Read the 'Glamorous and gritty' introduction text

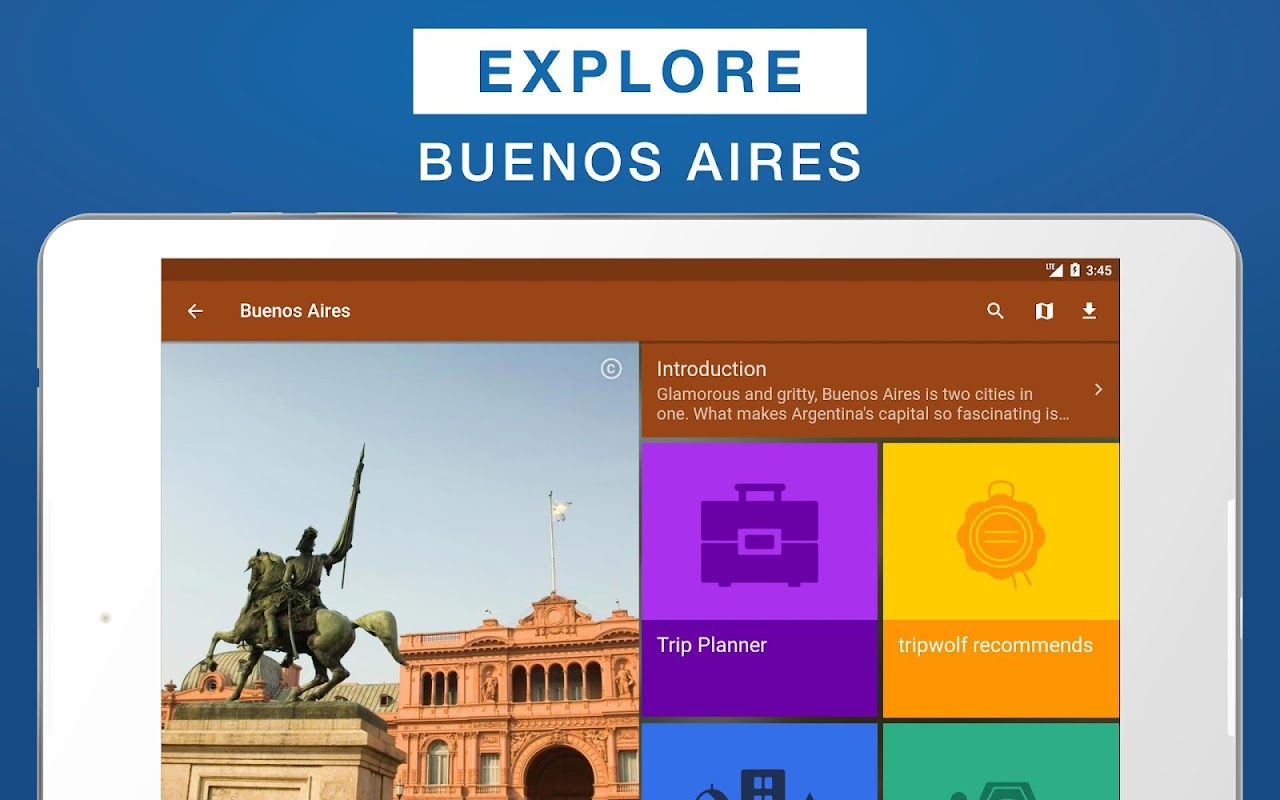click(863, 404)
